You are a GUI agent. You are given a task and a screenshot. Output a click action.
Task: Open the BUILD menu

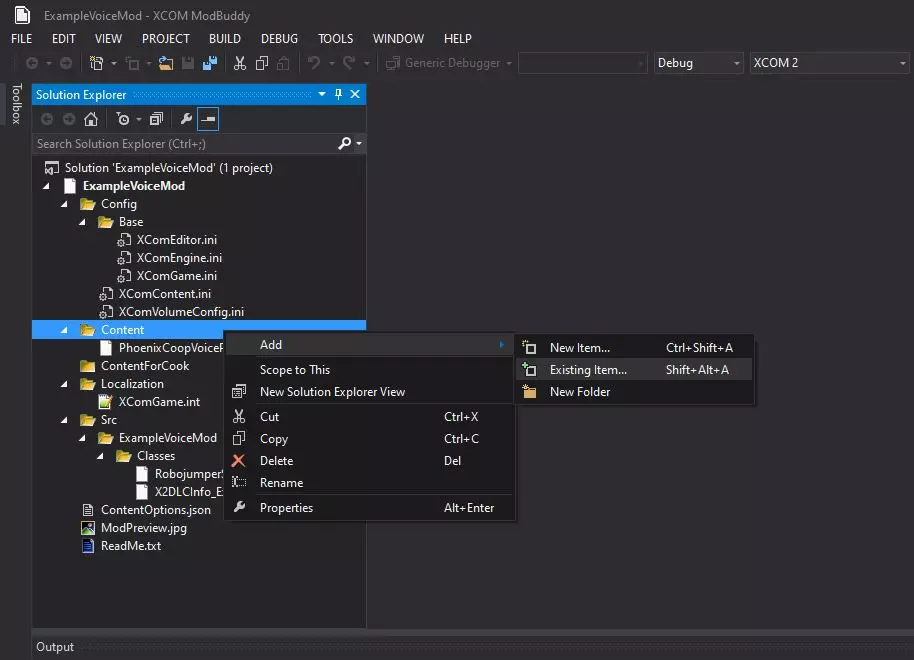click(225, 39)
